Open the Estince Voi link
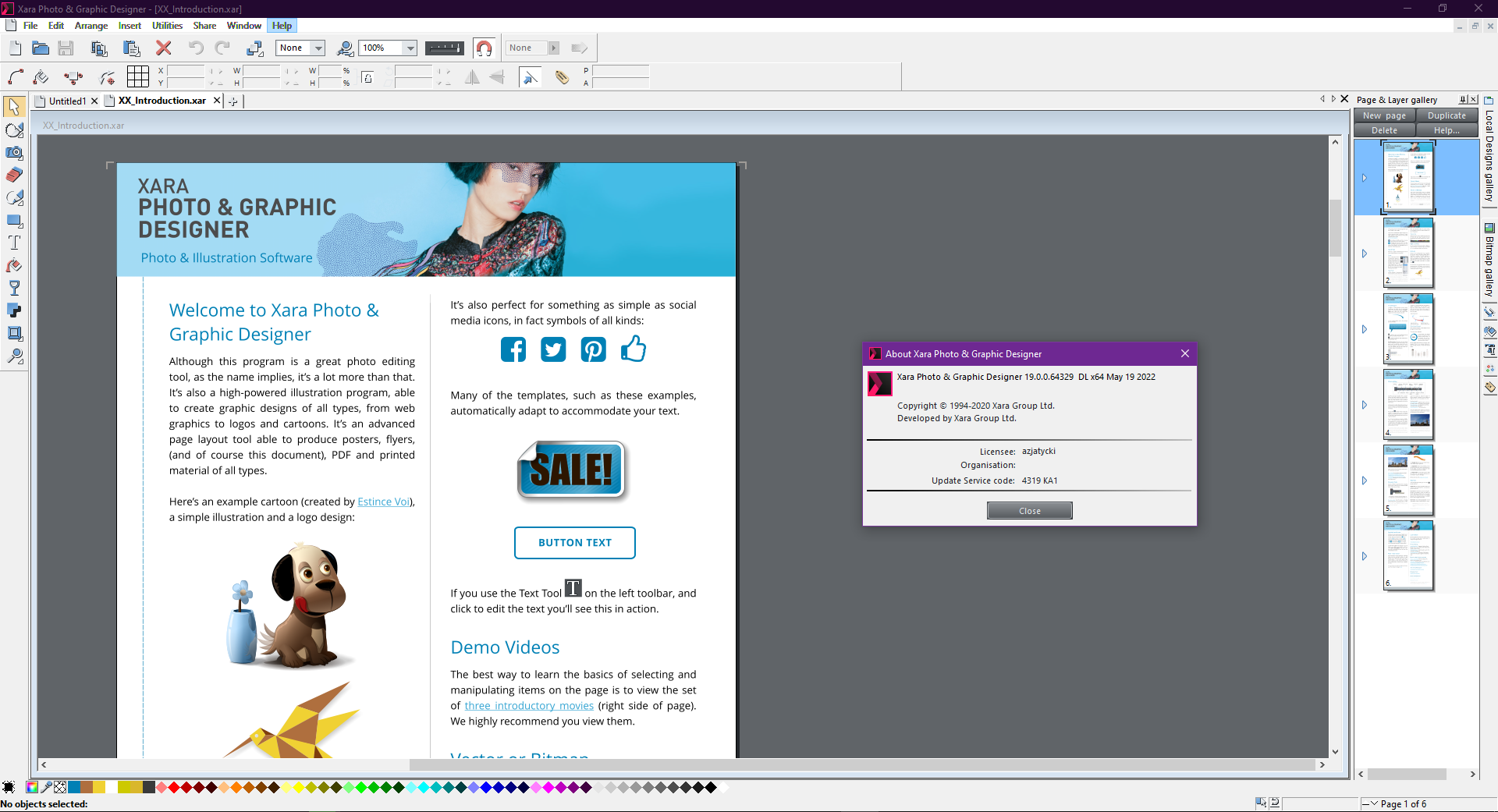Screen dimensions: 1498x812 384,502
